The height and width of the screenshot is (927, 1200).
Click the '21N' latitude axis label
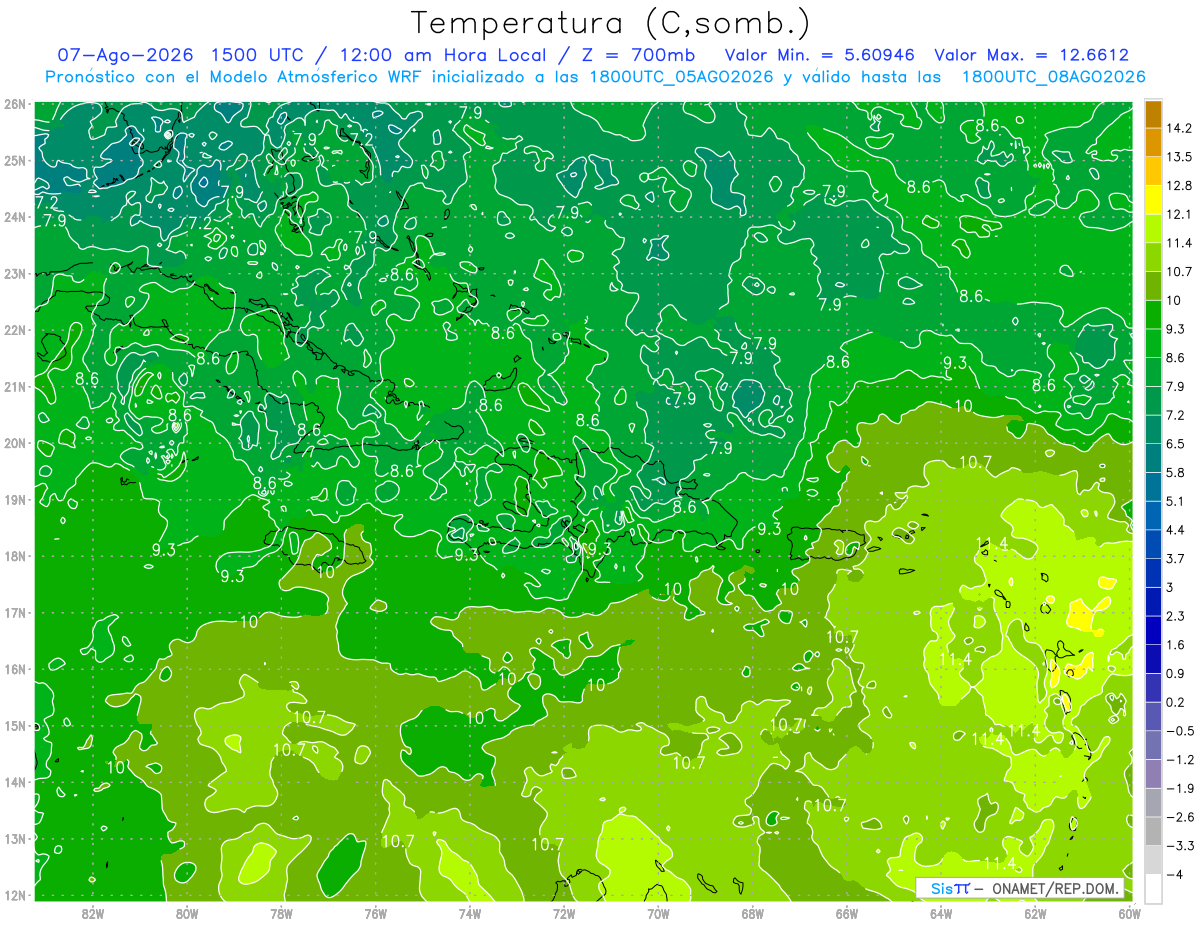coord(14,387)
